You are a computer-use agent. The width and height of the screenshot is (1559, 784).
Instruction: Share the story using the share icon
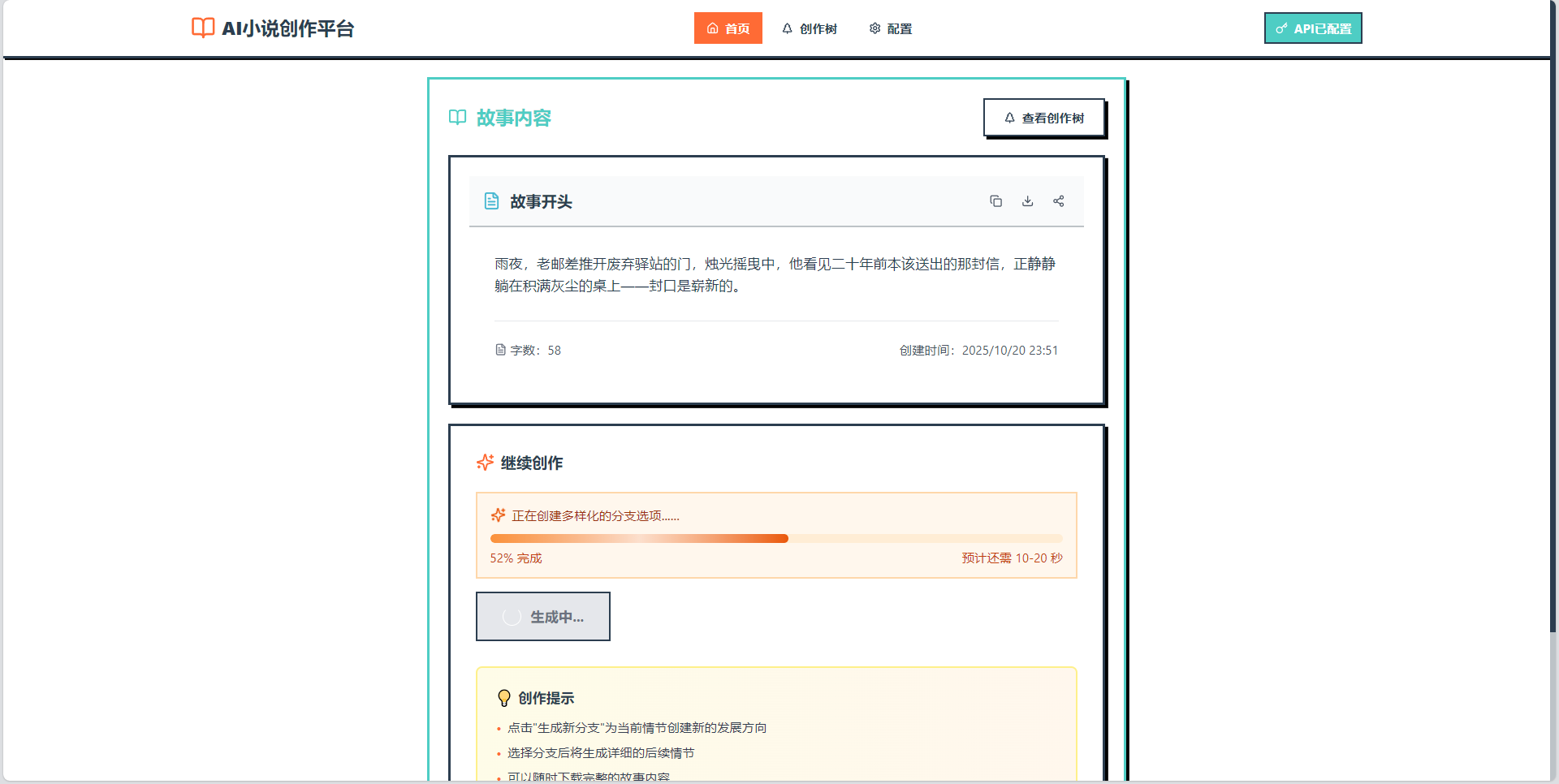[x=1058, y=200]
